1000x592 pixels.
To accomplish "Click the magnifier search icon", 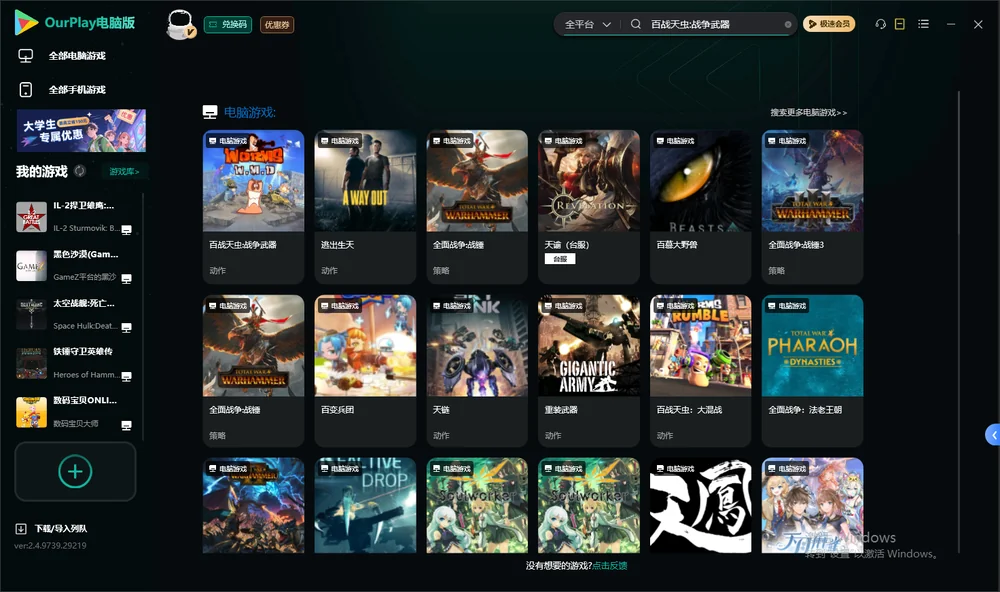I will pyautogui.click(x=636, y=24).
